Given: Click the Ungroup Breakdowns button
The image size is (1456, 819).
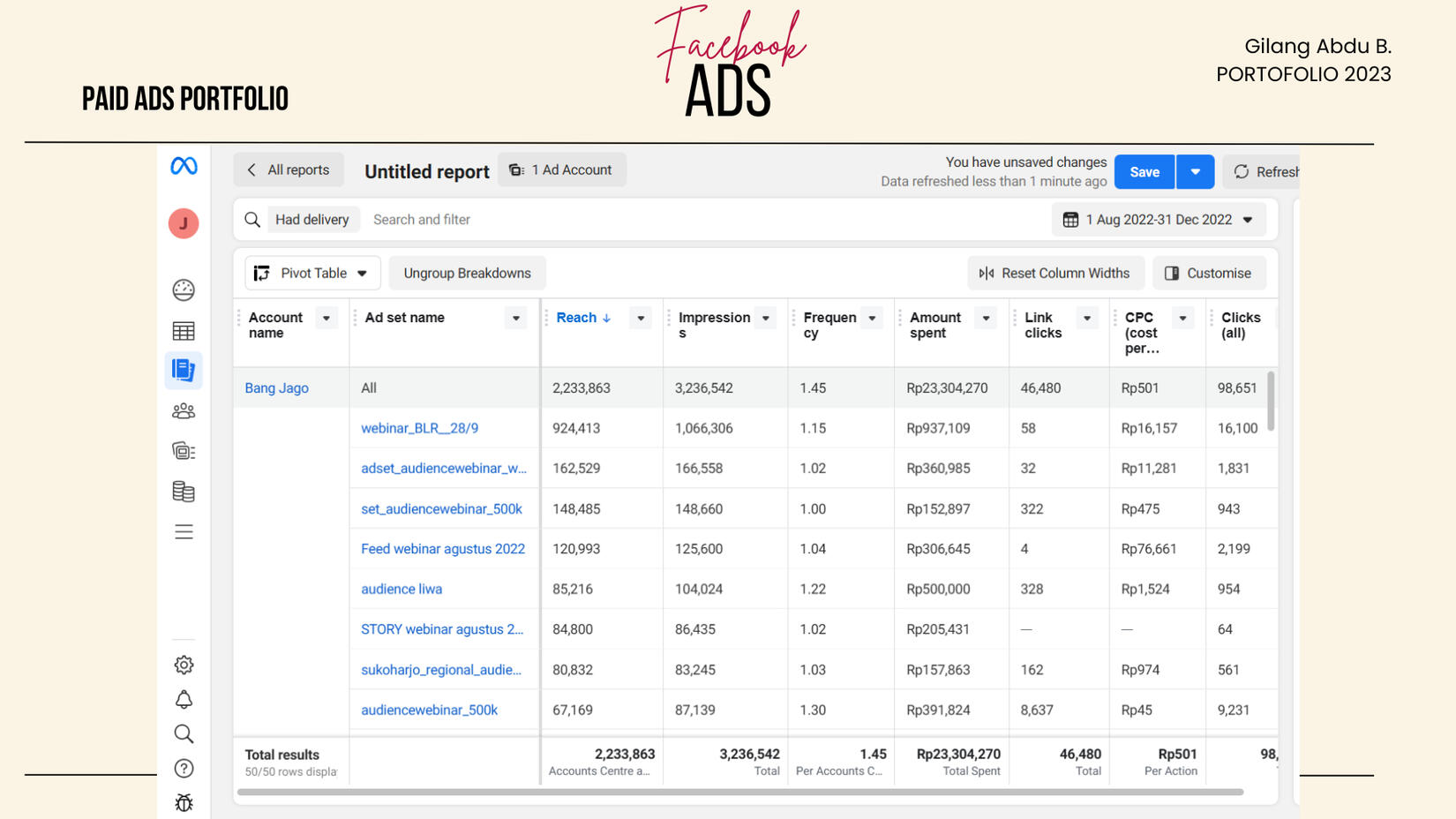Looking at the screenshot, I should coord(467,274).
